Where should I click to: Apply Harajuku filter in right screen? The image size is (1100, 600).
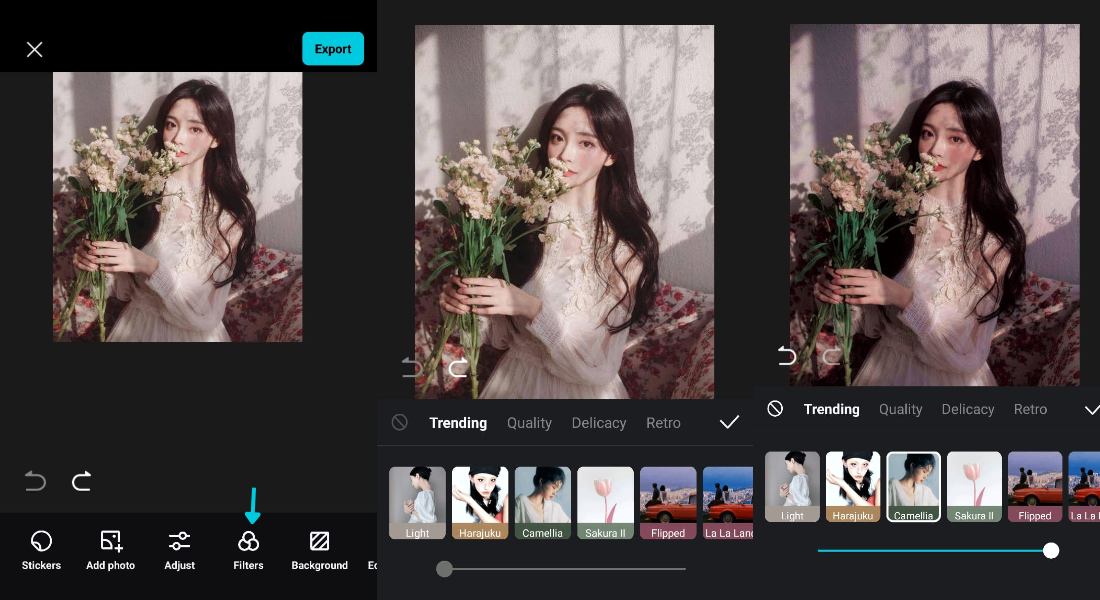point(852,486)
